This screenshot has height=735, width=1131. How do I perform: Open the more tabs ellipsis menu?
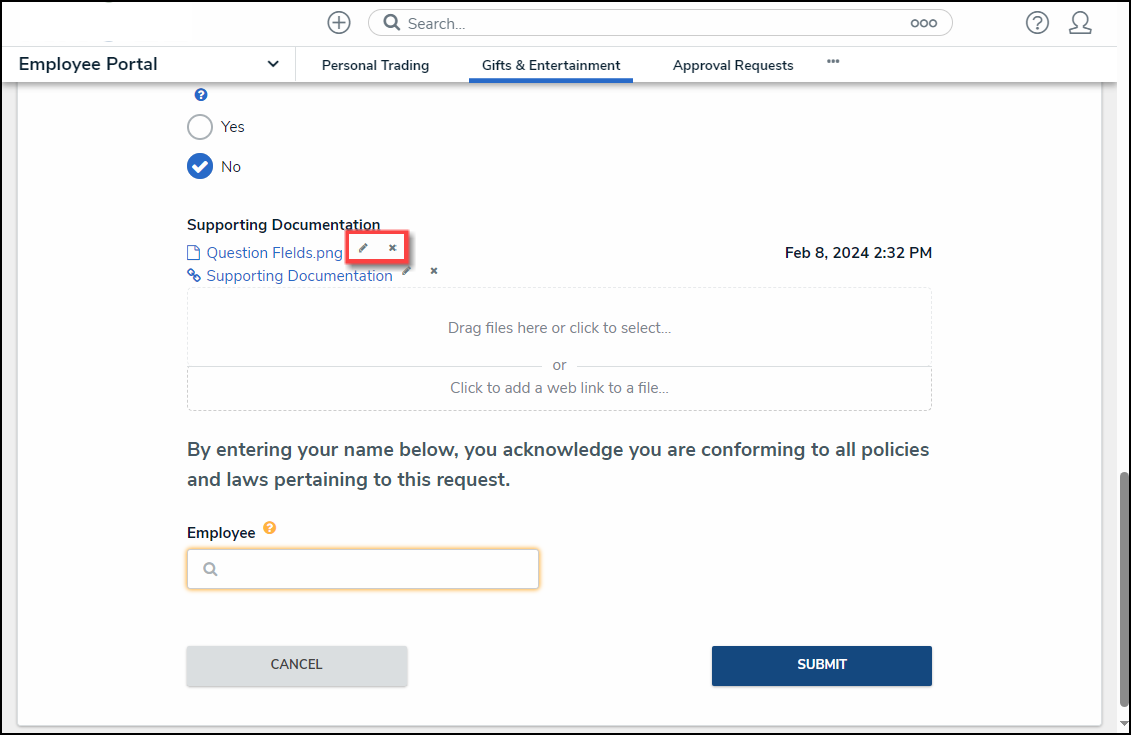[833, 62]
